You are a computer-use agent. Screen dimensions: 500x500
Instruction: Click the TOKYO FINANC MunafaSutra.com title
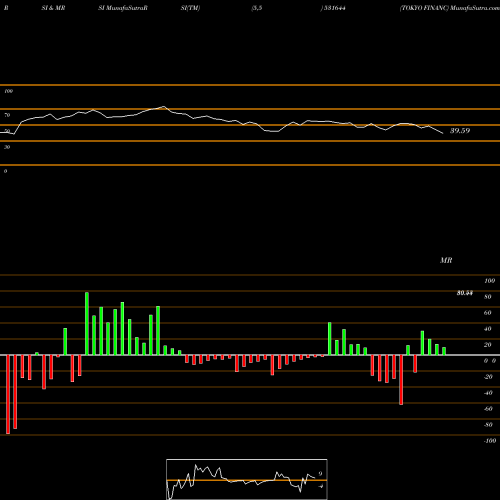click(450, 8)
